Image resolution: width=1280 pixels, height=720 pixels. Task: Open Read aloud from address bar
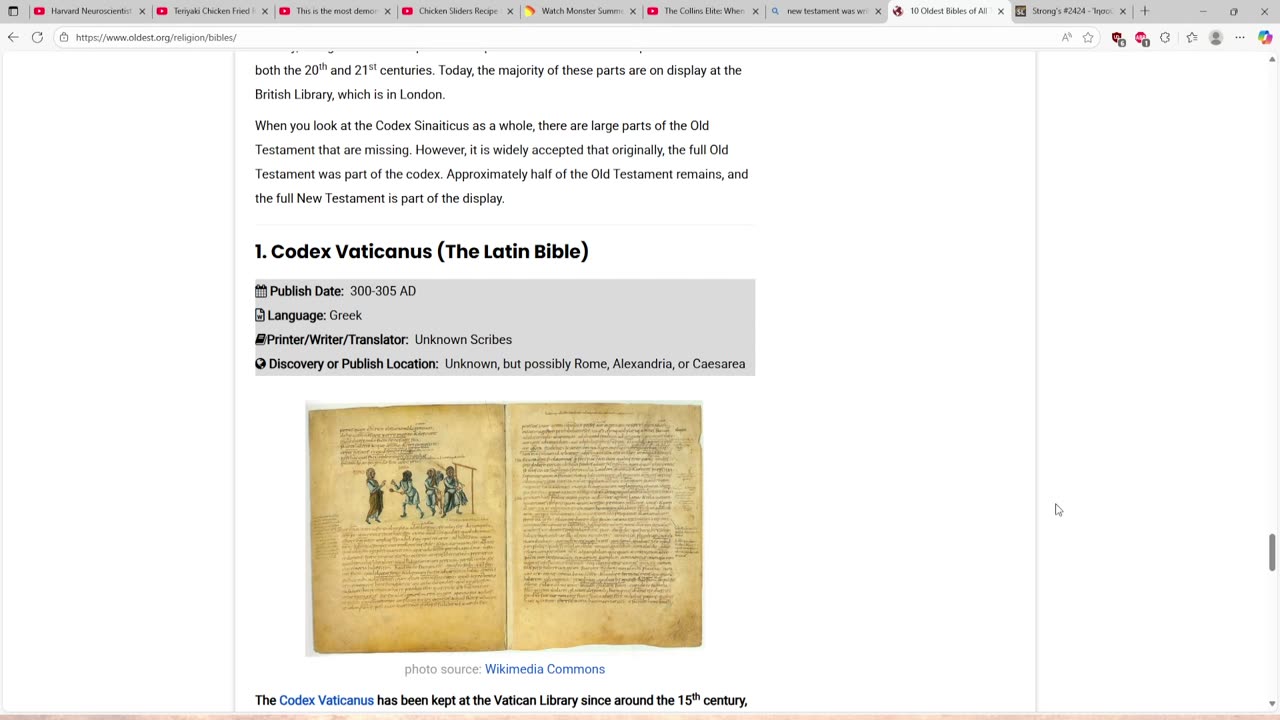[1066, 37]
